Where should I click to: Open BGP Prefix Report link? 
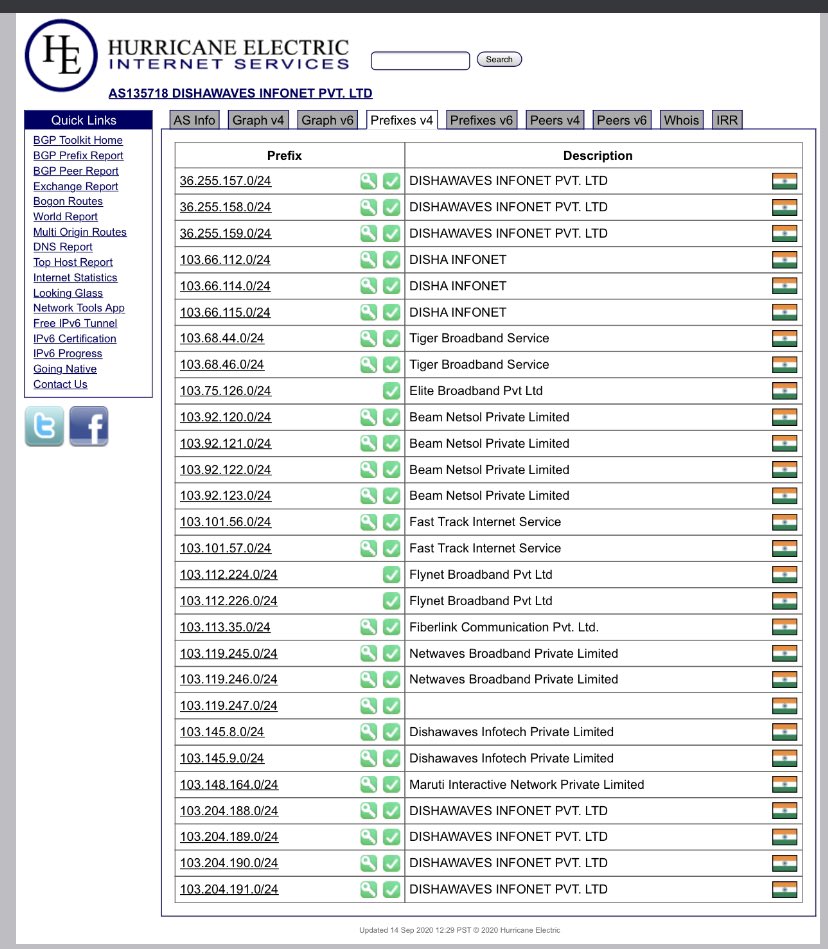click(x=78, y=156)
